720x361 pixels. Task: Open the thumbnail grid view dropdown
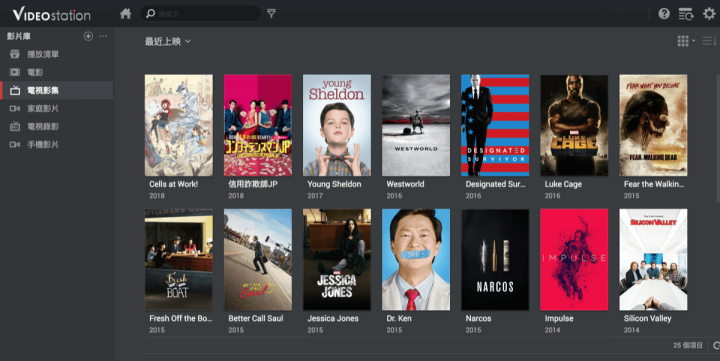pyautogui.click(x=686, y=41)
